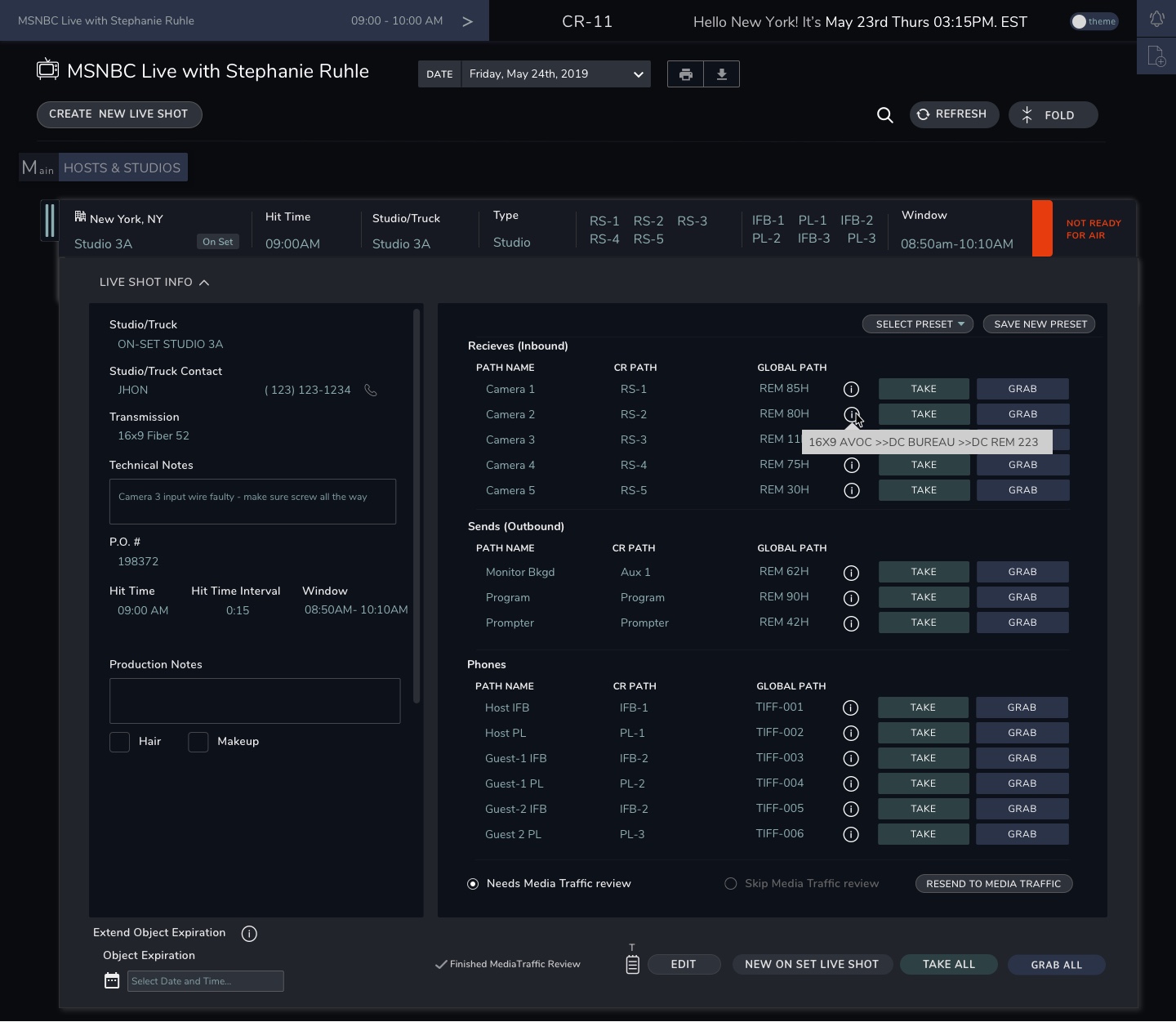Image resolution: width=1176 pixels, height=1022 pixels.
Task: Click info icon next to Extend Object Expiration
Action: click(x=249, y=934)
